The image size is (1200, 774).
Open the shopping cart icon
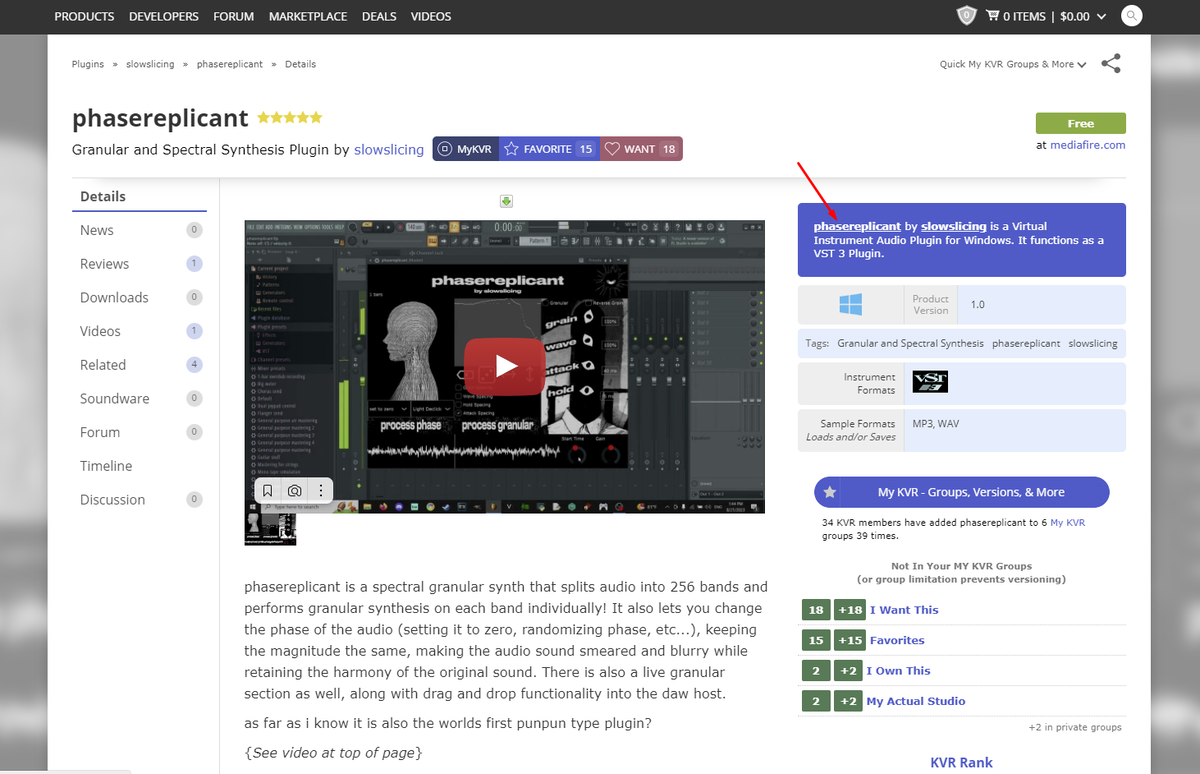tap(992, 16)
